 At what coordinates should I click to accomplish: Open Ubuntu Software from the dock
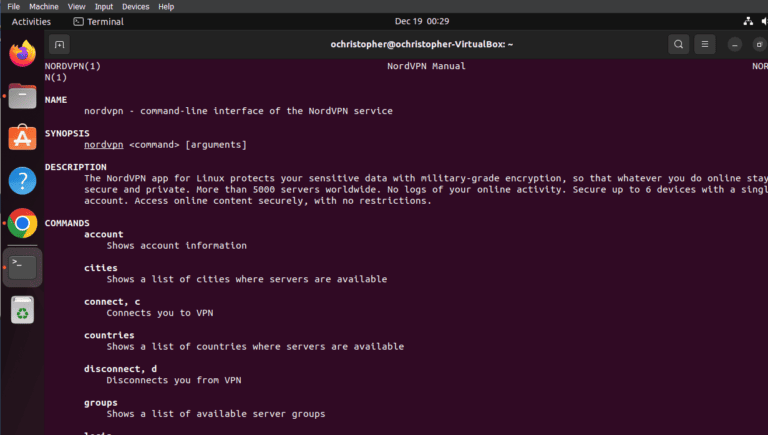tap(22, 138)
